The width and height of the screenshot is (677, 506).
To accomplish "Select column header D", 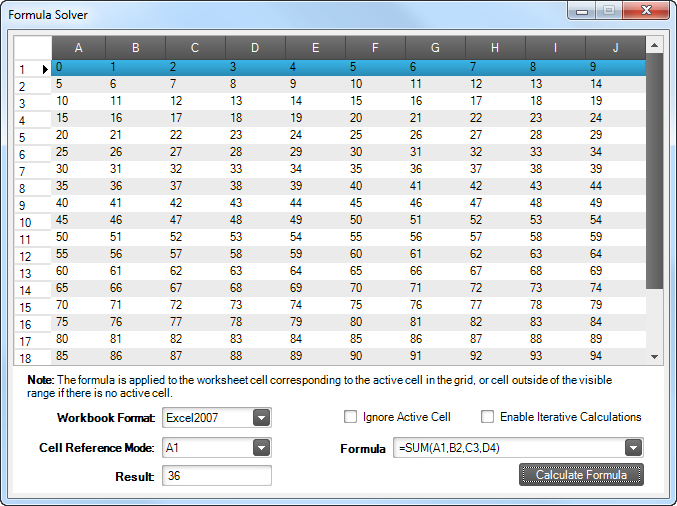I will click(255, 47).
